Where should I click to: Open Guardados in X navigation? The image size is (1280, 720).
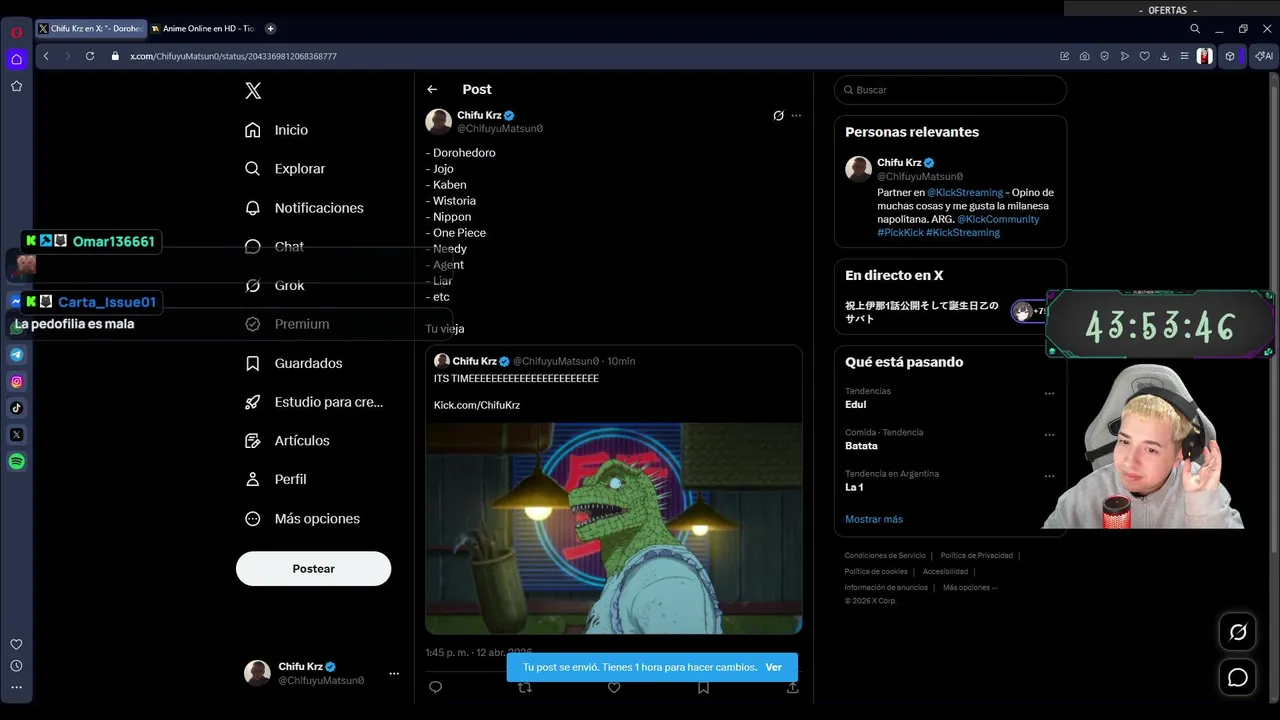point(294,363)
